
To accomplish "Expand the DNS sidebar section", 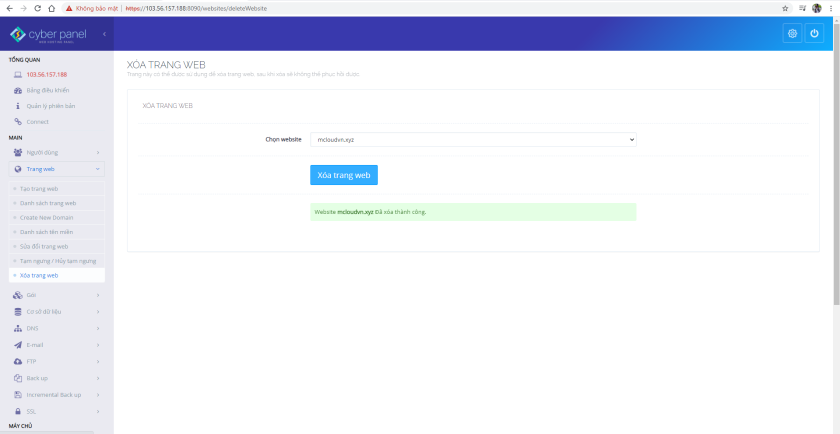I will (x=56, y=327).
